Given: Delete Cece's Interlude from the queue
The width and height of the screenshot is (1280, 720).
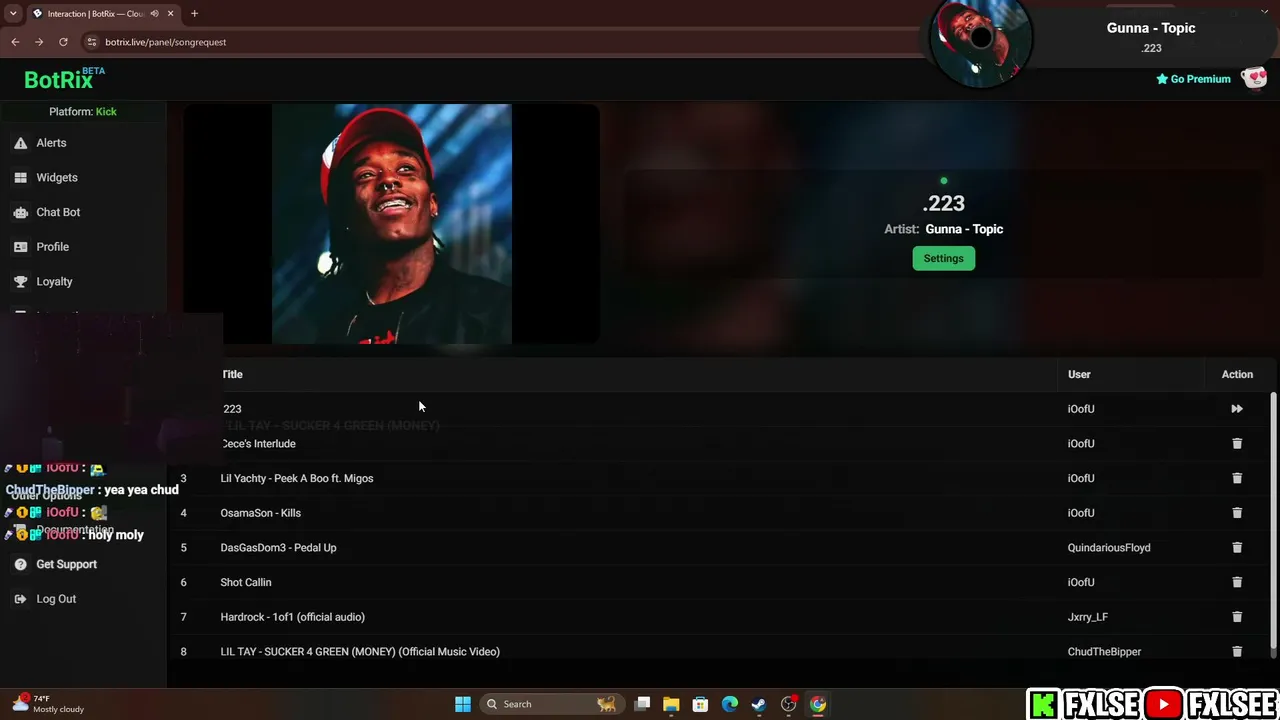Looking at the screenshot, I should pyautogui.click(x=1237, y=444).
